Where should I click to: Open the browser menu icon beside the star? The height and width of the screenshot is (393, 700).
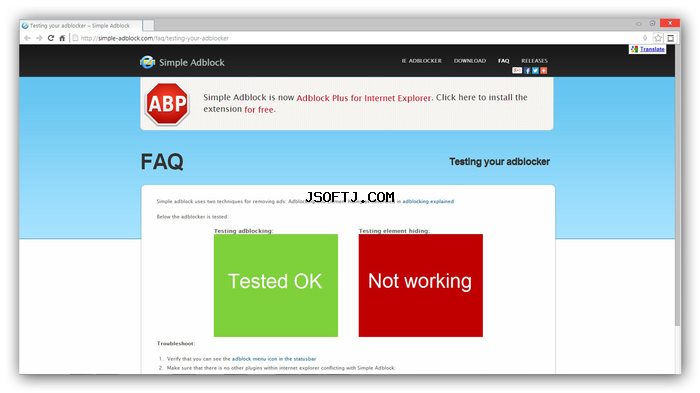(x=671, y=38)
